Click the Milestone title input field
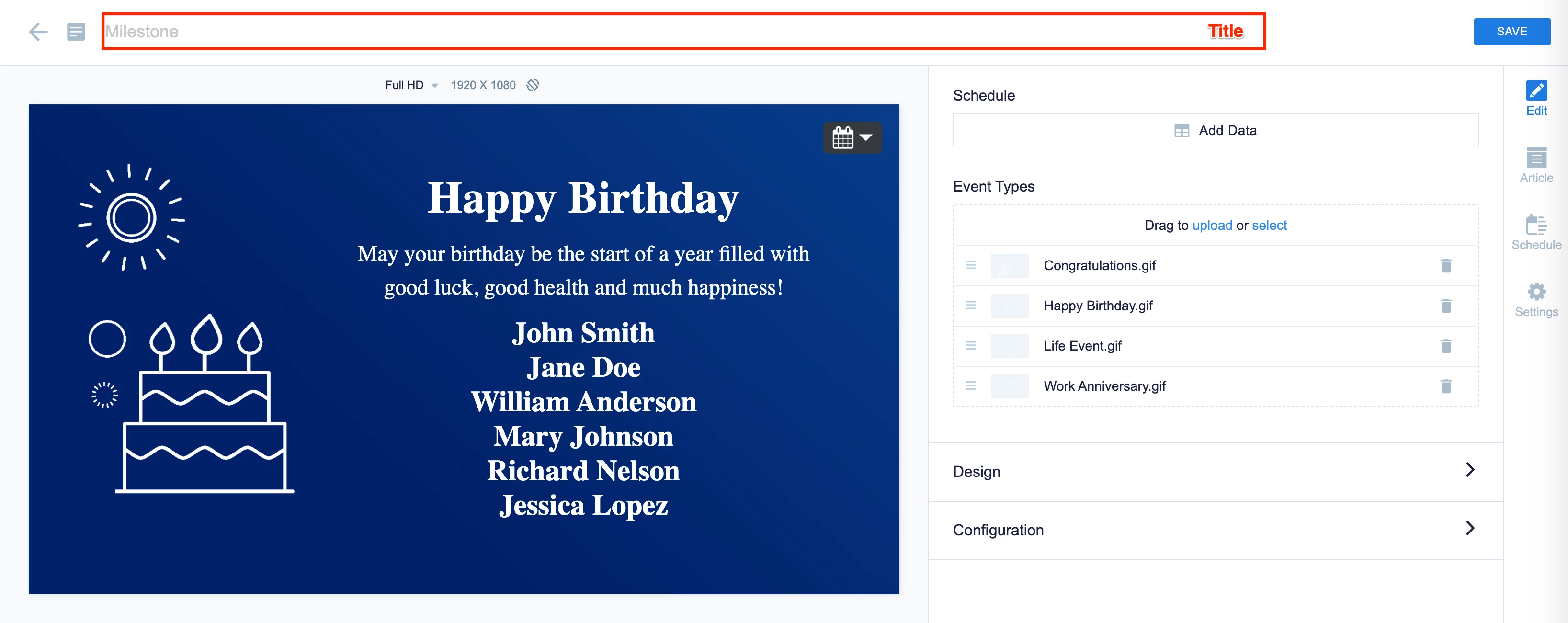 (609, 32)
